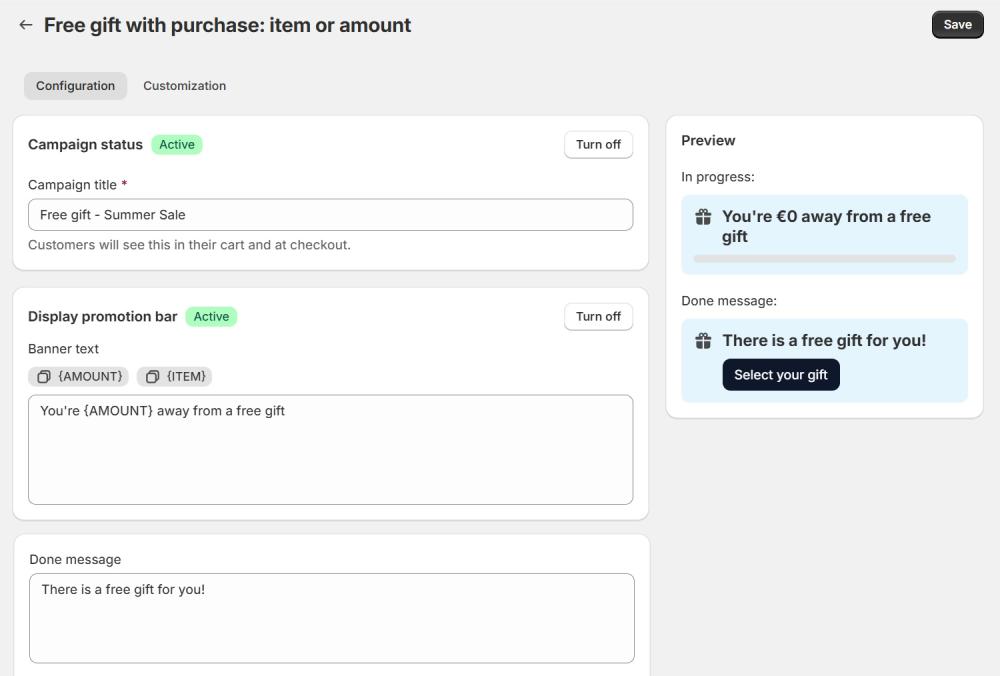Copy the {AMOUNT} variable icon

tap(44, 377)
